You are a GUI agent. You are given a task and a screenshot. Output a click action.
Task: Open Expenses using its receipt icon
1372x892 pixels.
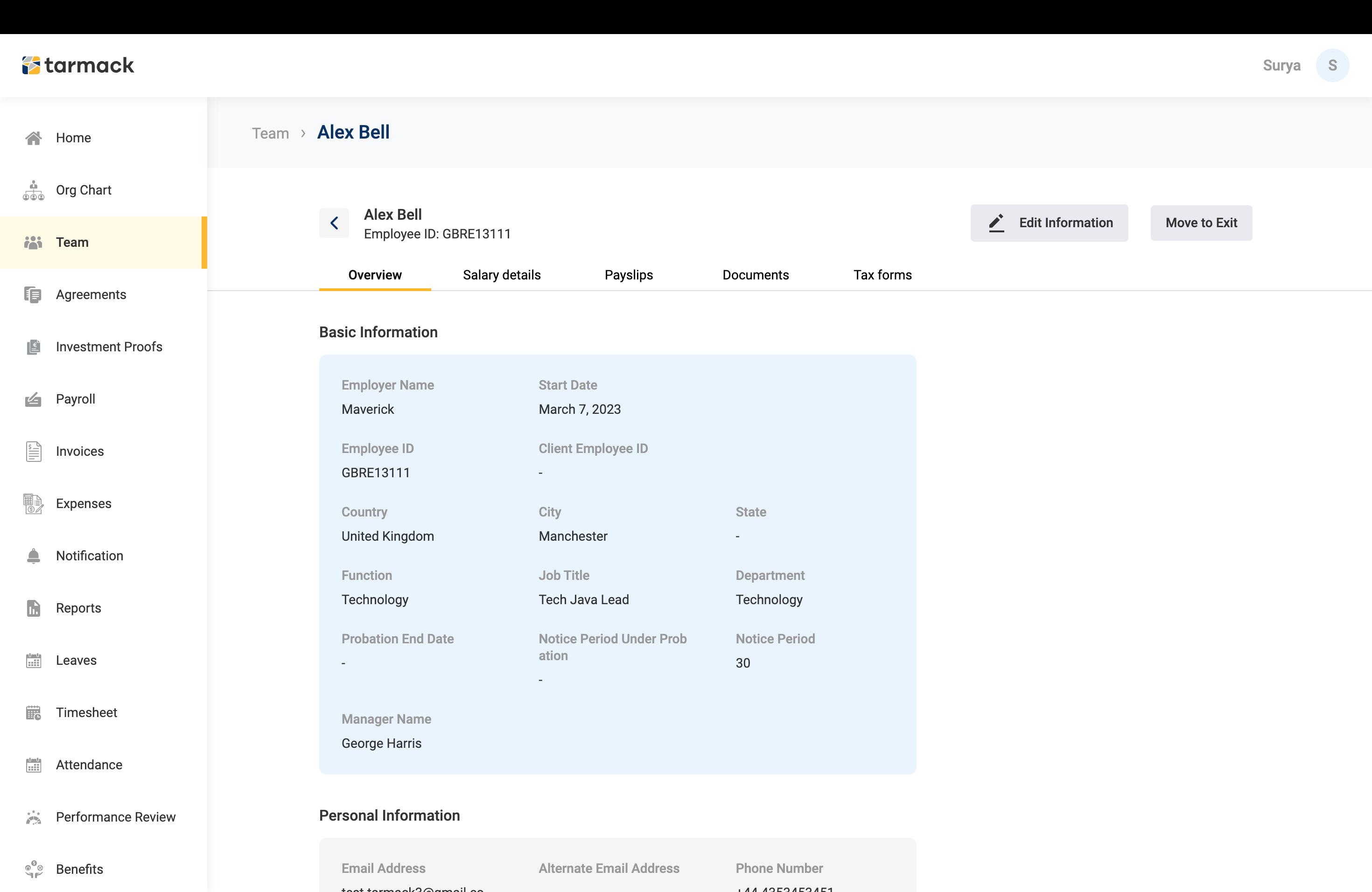point(34,504)
